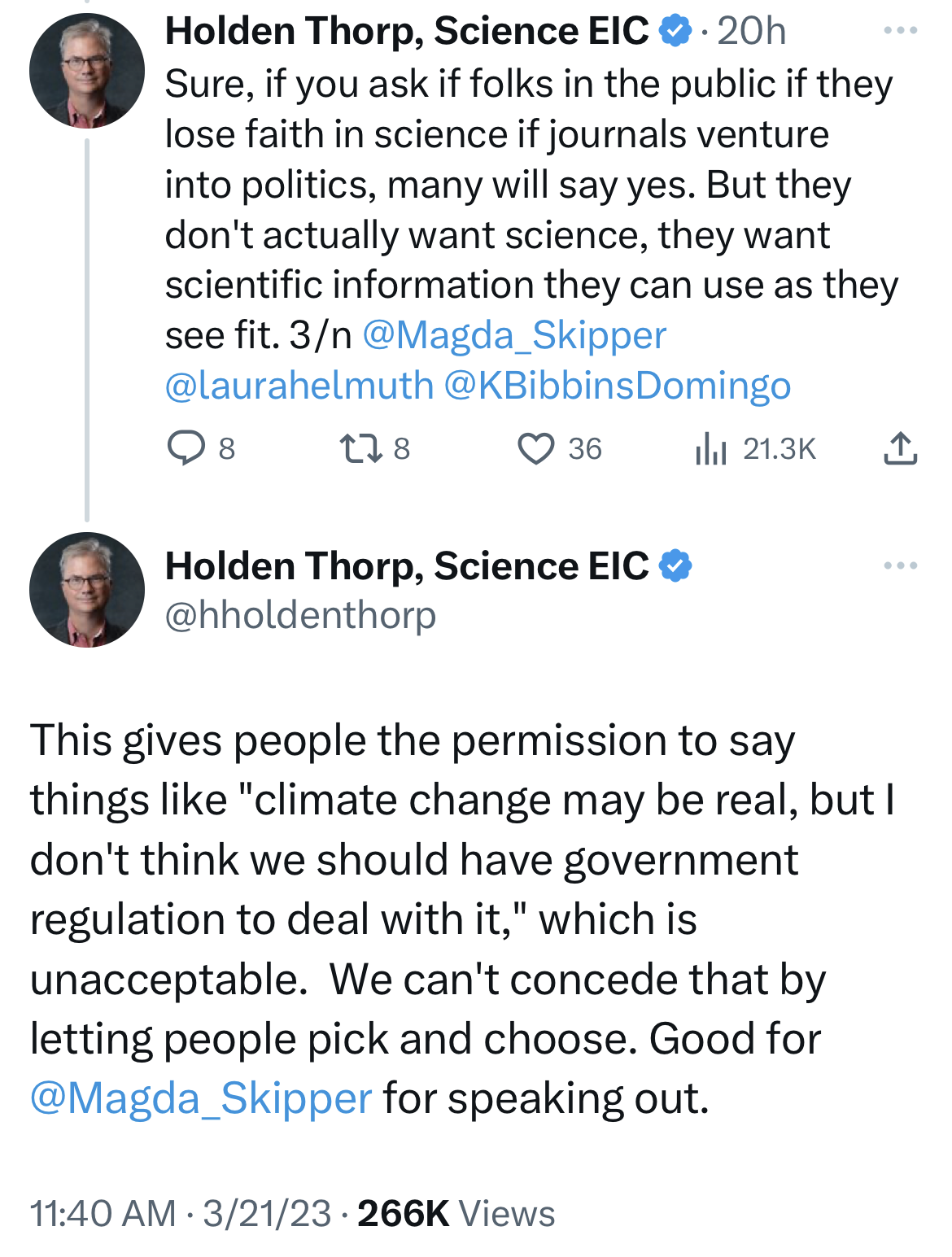The height and width of the screenshot is (1257, 952).
Task: Open Holden Thorp's avatar on first tweet
Action: click(87, 71)
